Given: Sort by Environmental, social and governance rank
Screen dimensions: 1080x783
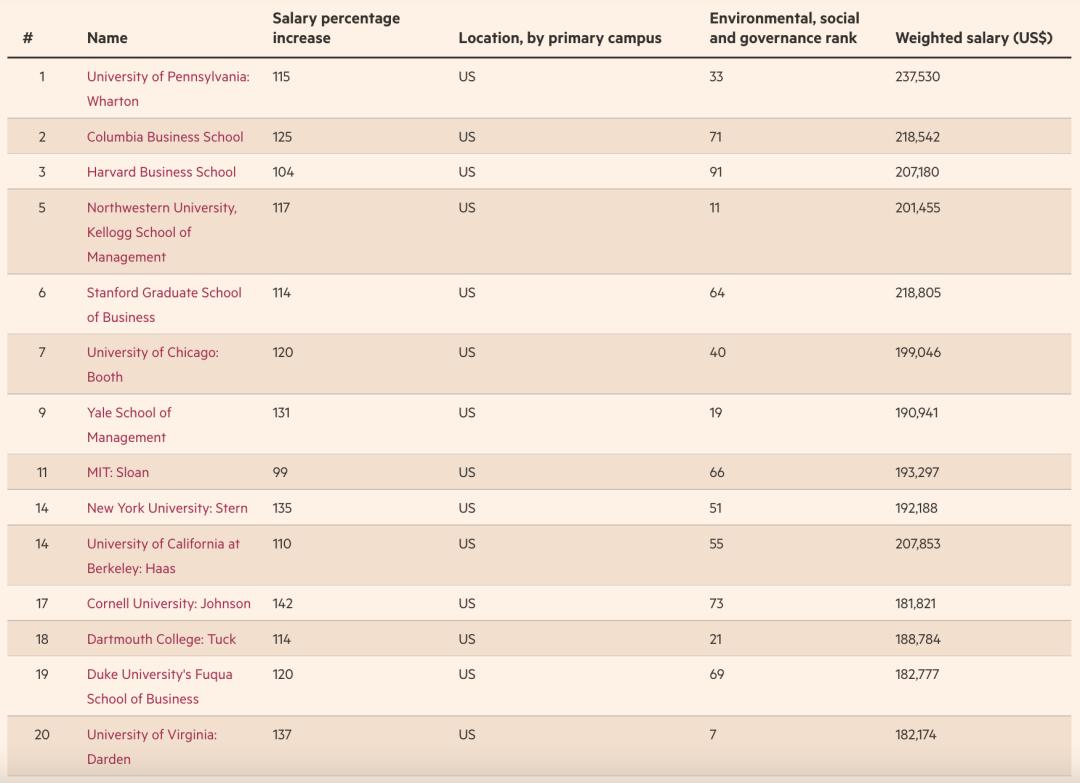Looking at the screenshot, I should pos(784,28).
